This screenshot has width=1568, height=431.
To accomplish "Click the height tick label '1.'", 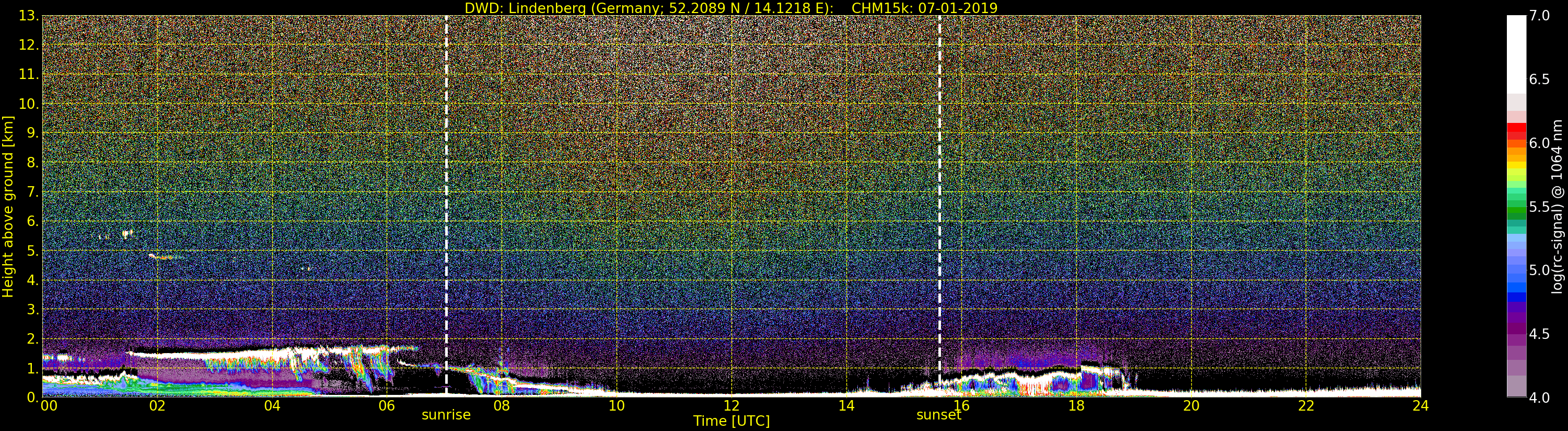I will [32, 368].
